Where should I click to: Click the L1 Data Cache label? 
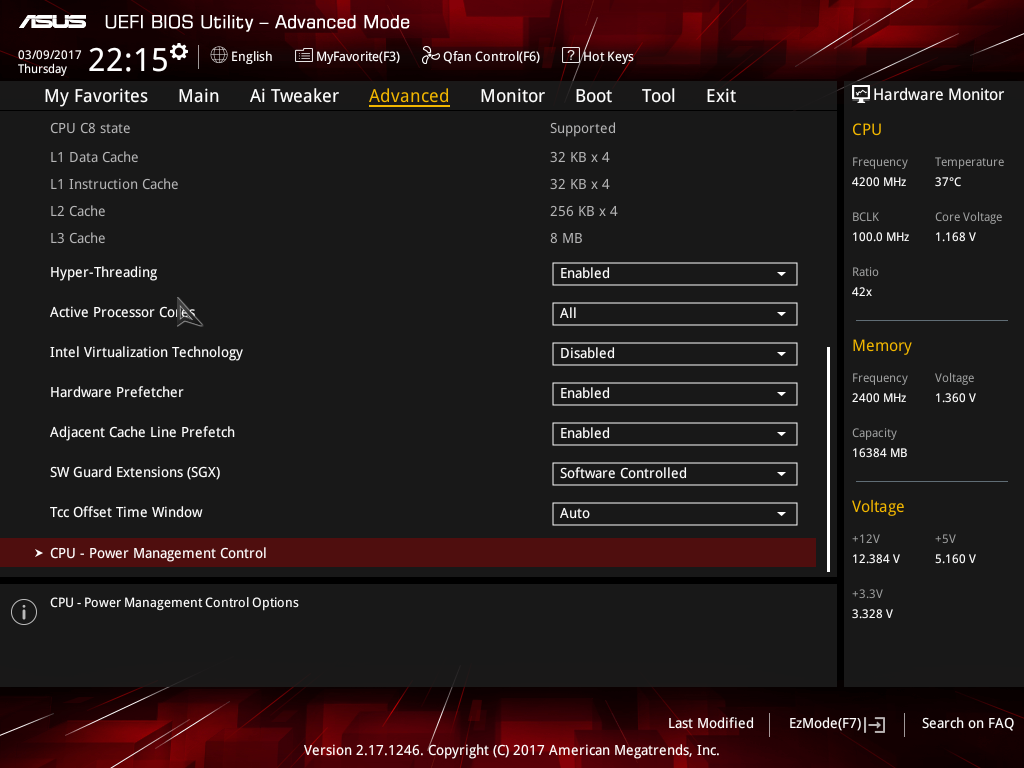[94, 157]
